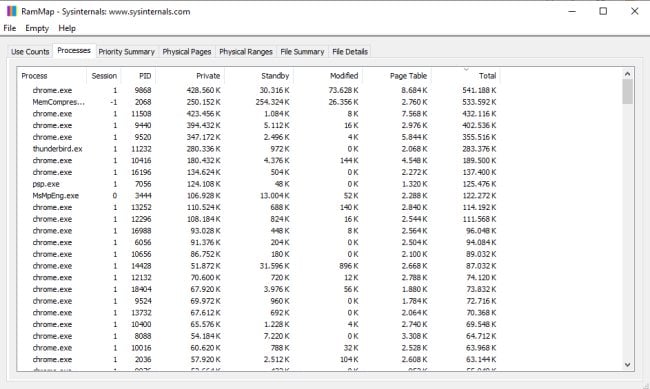
Task: Open the Empty menu
Action: click(37, 28)
